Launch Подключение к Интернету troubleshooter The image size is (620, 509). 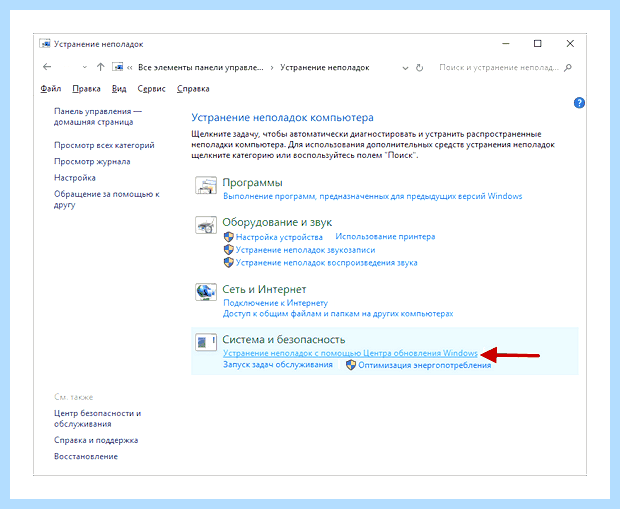276,303
